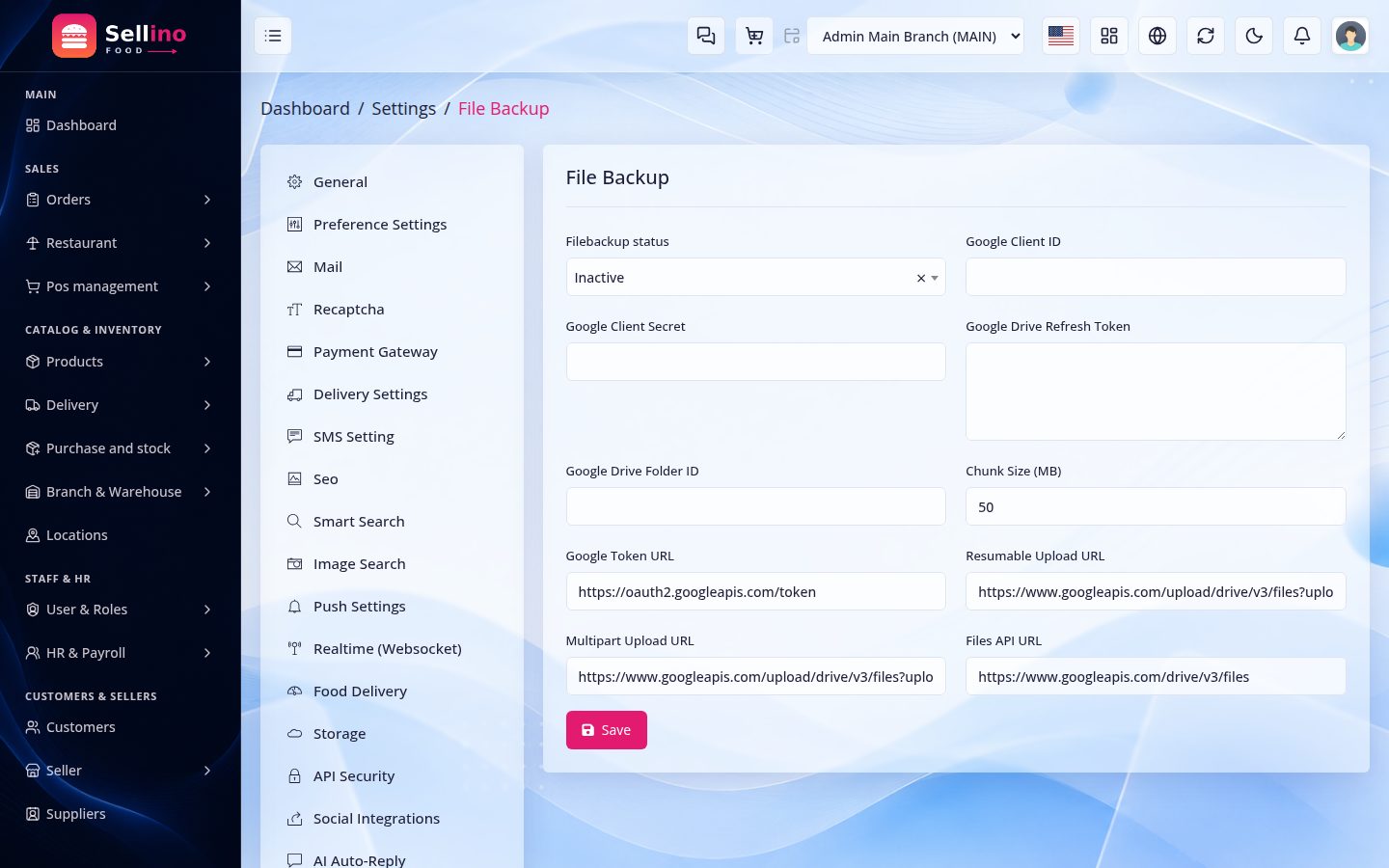Open Customers in the sidebar
This screenshot has height=868, width=1389.
point(120,727)
